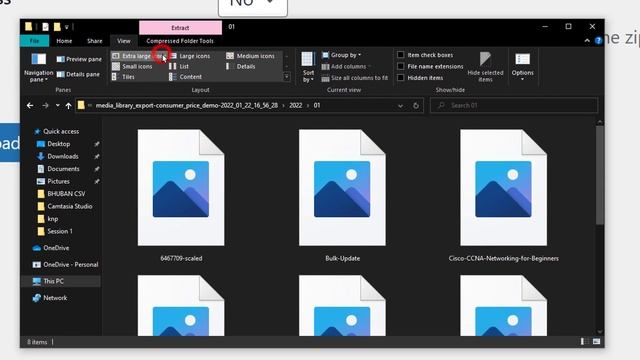Select Cisco-CCNA-Networking-for-Beginners file
640x360 pixels.
click(503, 195)
